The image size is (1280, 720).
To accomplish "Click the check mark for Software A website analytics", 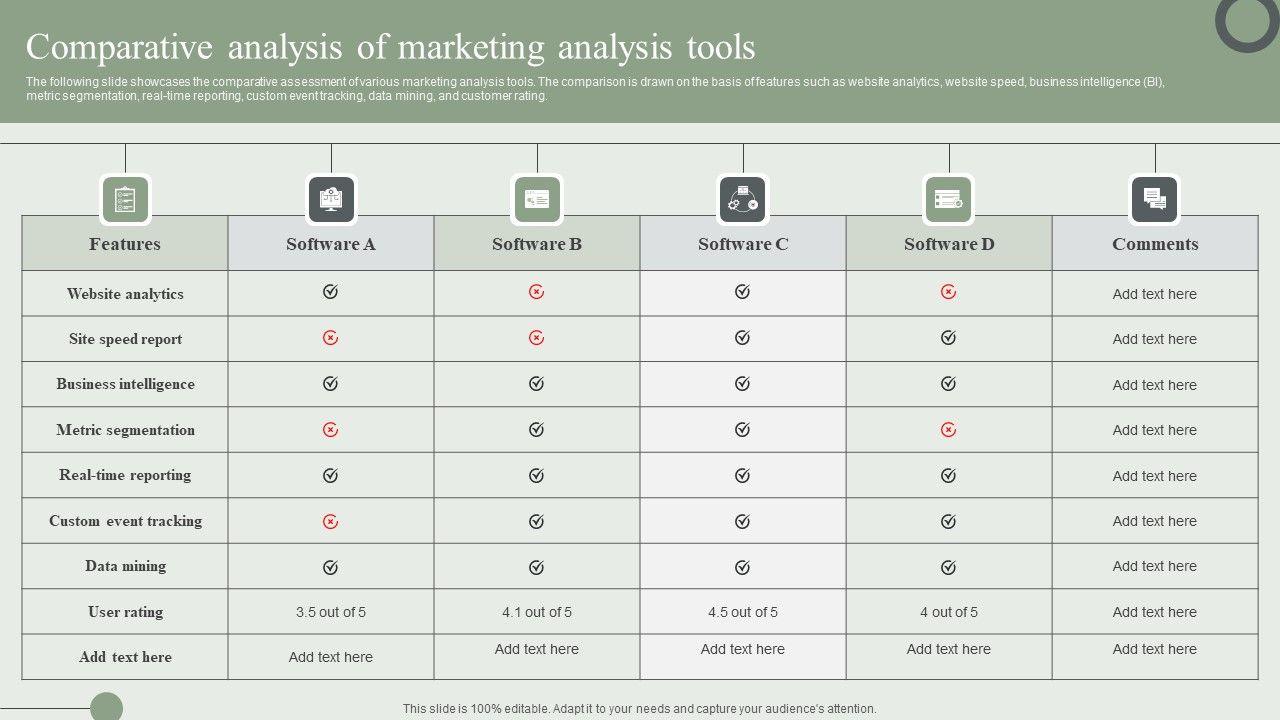I will [x=331, y=292].
